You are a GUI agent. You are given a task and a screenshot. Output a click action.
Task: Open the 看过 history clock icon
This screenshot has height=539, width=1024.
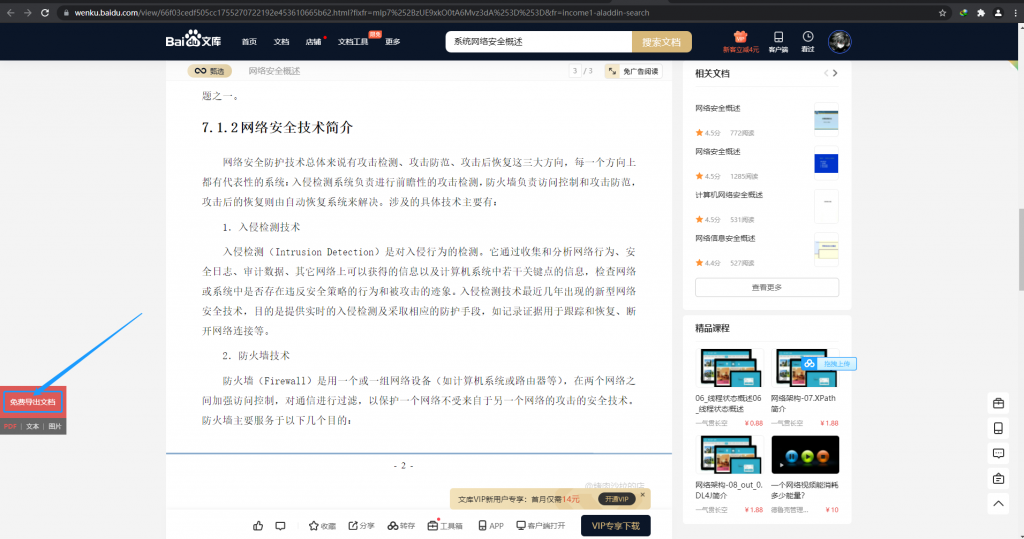[x=808, y=37]
